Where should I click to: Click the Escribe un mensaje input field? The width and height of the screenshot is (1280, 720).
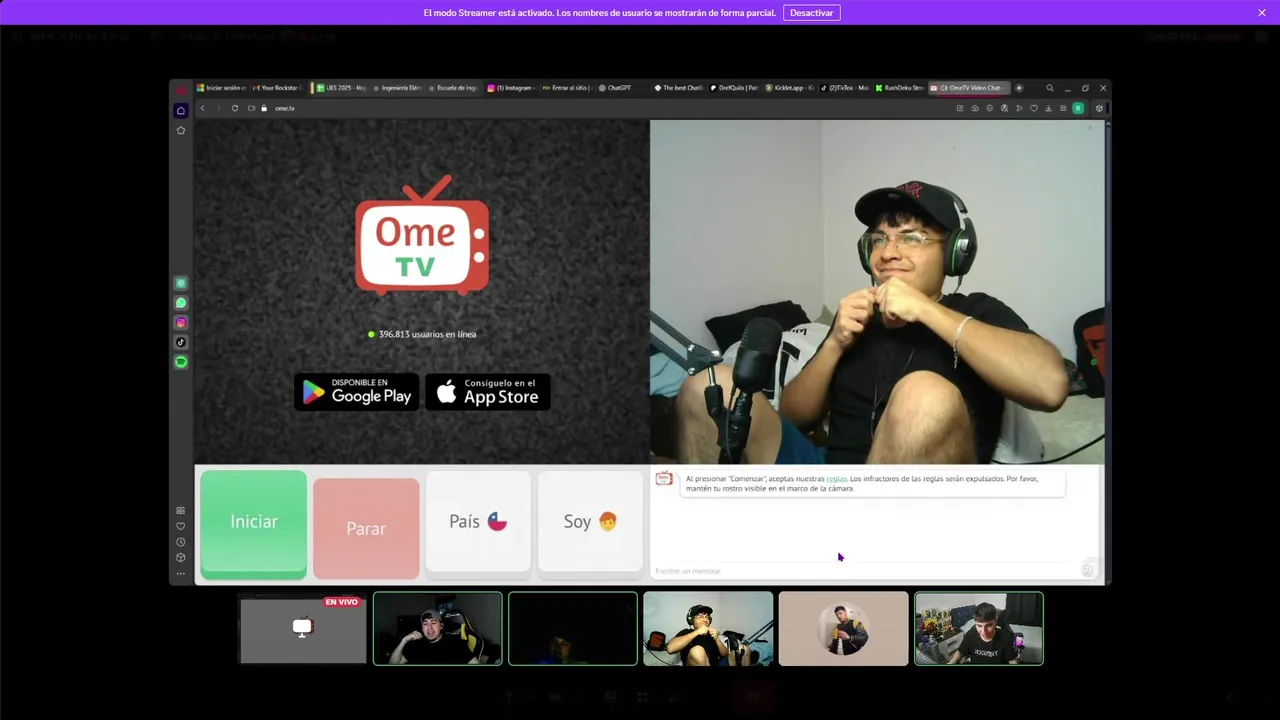pos(865,570)
